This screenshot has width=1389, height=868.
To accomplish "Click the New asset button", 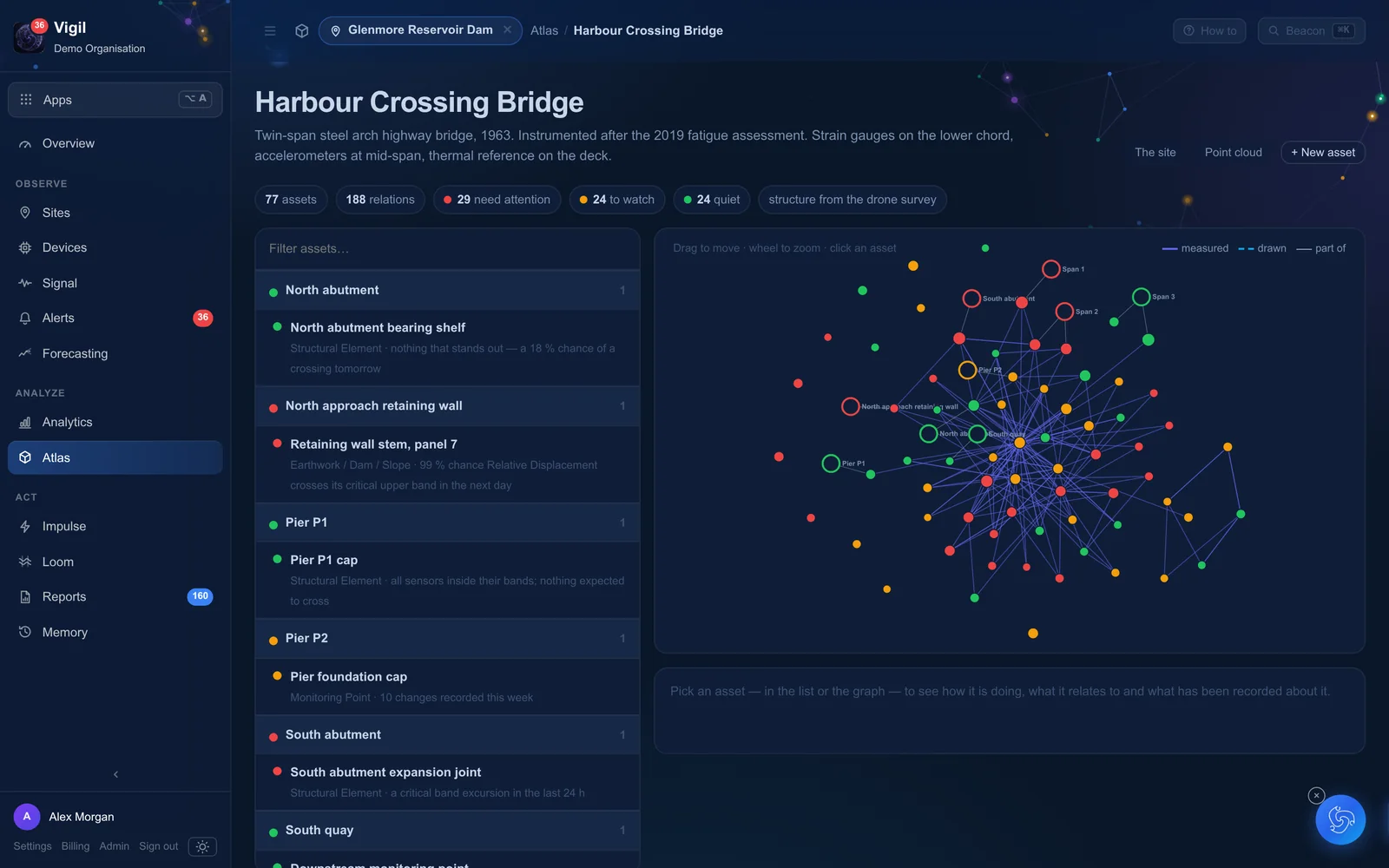I will [1323, 153].
